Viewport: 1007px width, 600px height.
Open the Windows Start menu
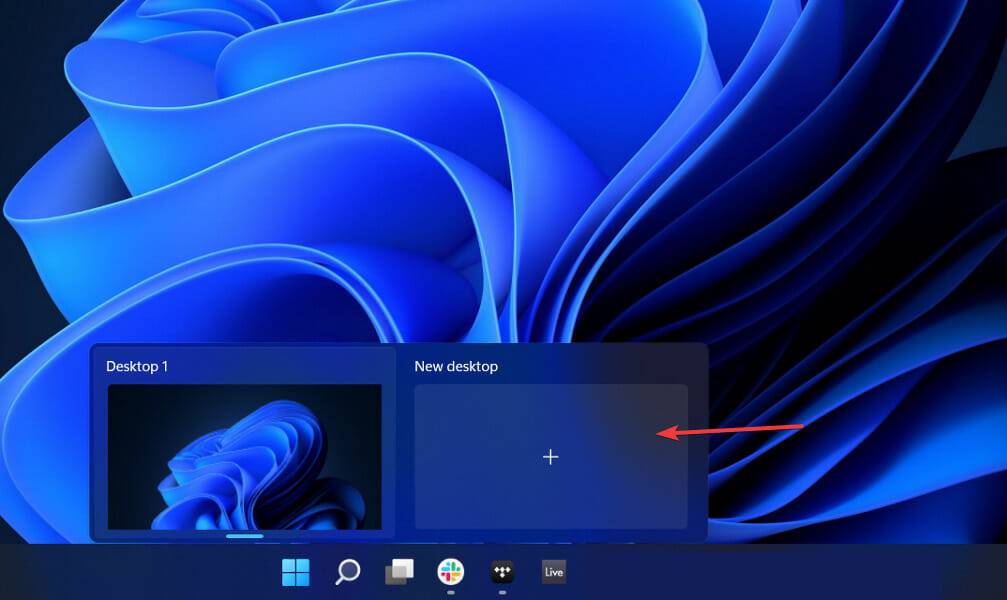point(296,572)
